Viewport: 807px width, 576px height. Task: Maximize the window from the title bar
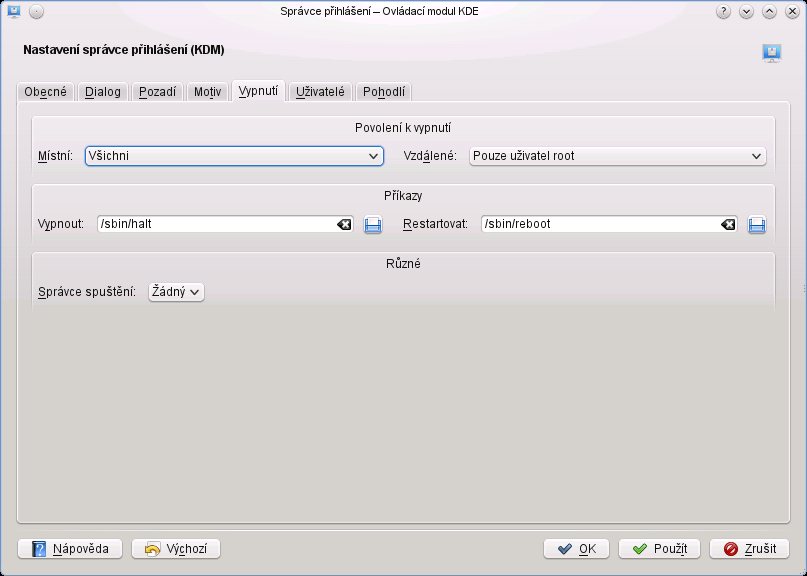tap(769, 11)
